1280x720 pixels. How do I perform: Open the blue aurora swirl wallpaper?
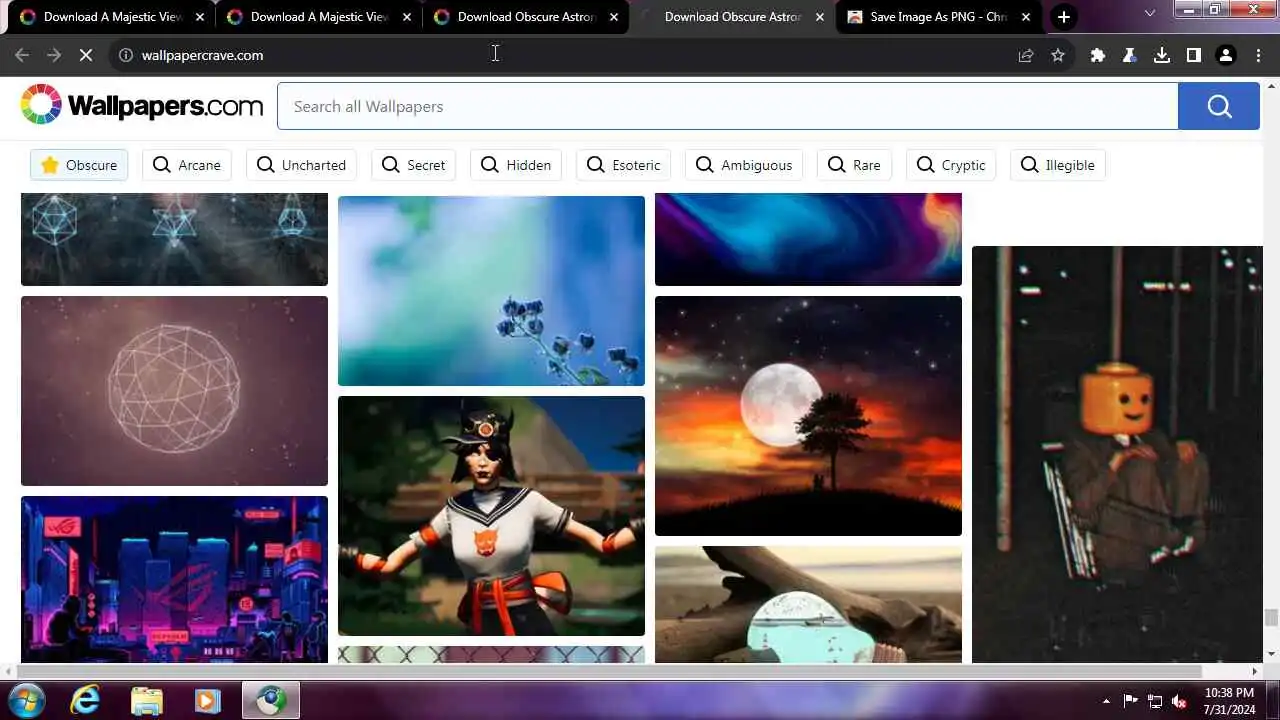click(x=808, y=240)
